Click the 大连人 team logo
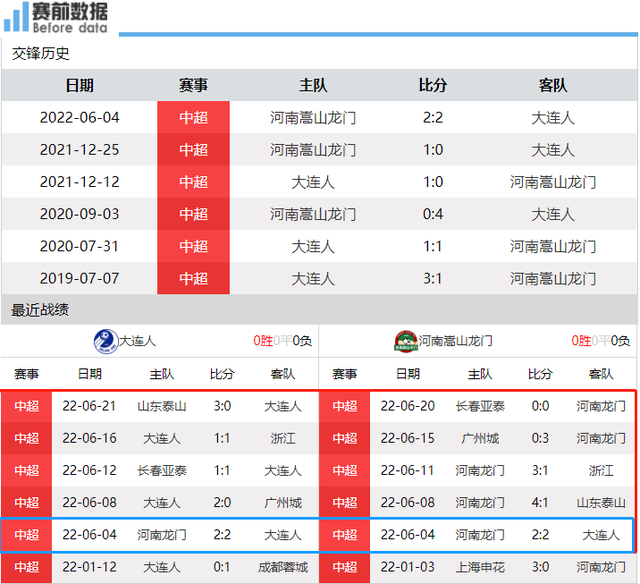This screenshot has width=640, height=584. (x=106, y=341)
